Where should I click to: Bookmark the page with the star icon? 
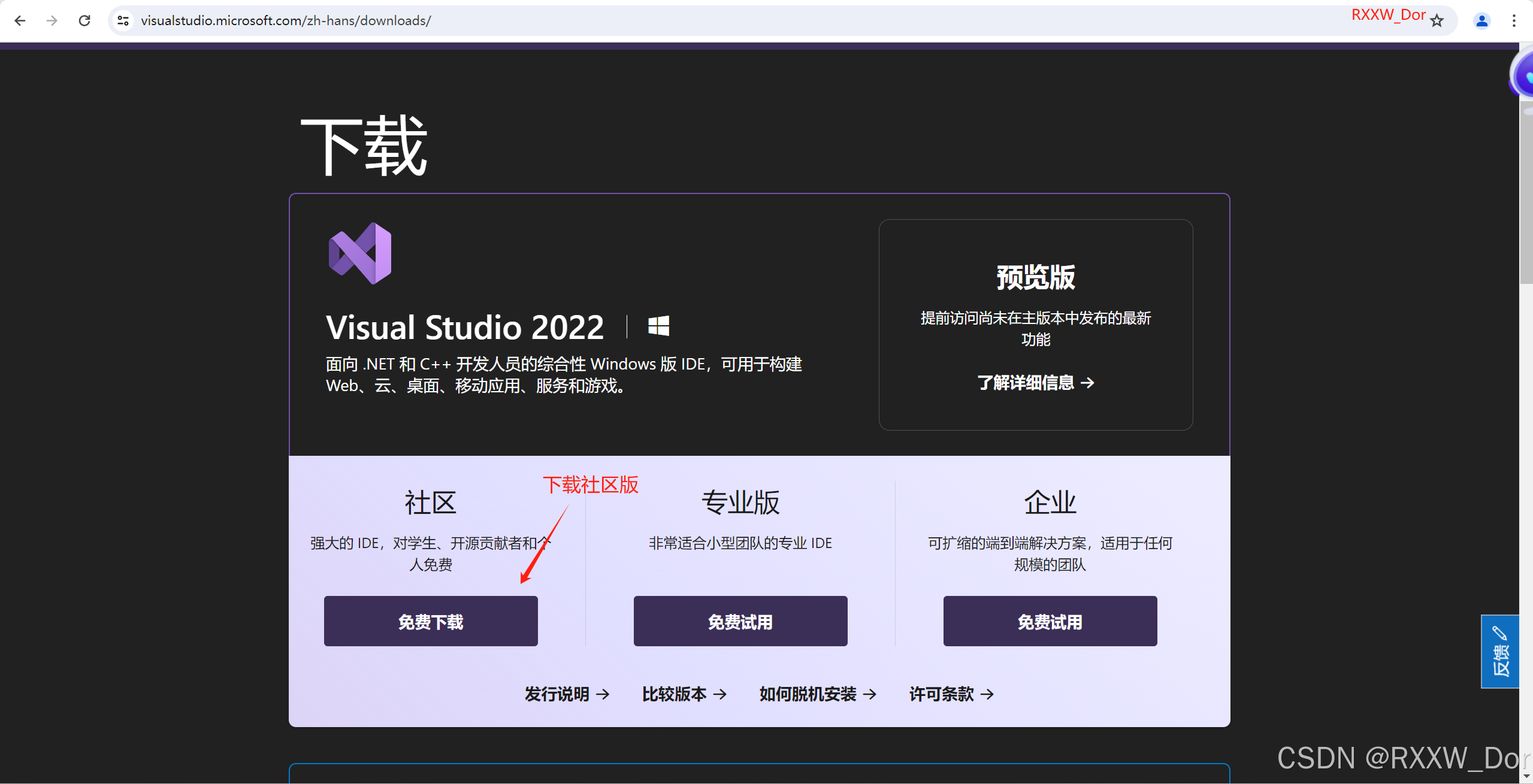(1437, 21)
